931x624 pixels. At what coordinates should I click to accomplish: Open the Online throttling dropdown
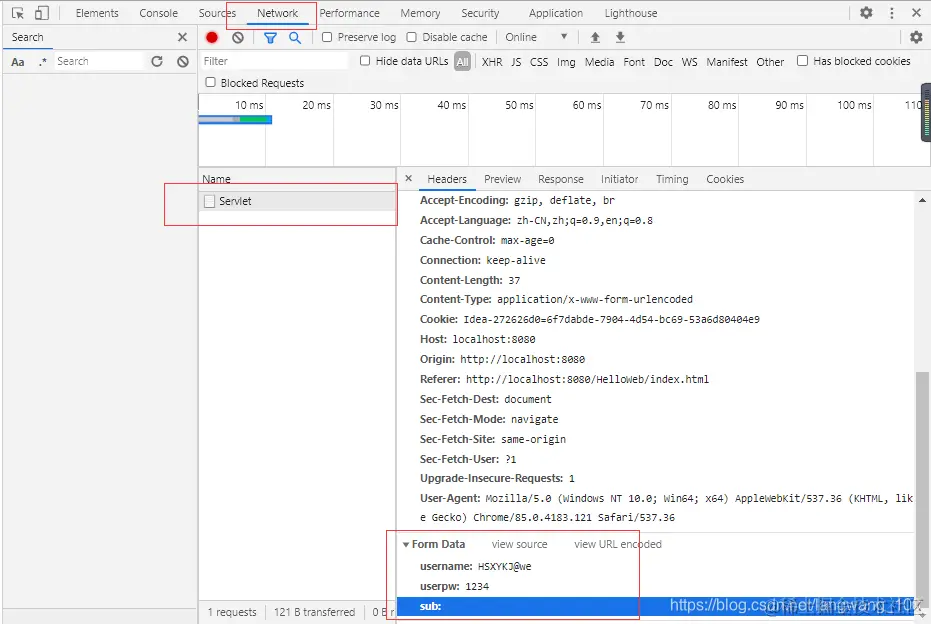536,37
